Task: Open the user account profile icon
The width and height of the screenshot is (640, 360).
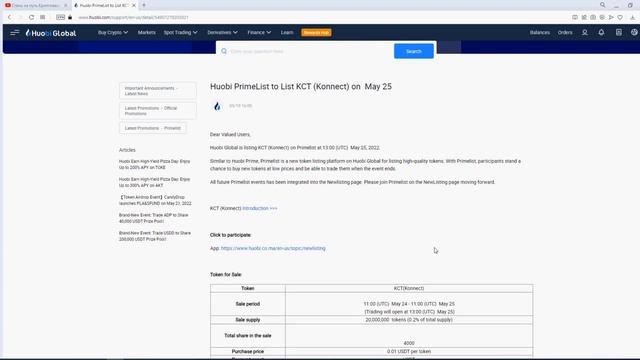Action: (x=584, y=32)
